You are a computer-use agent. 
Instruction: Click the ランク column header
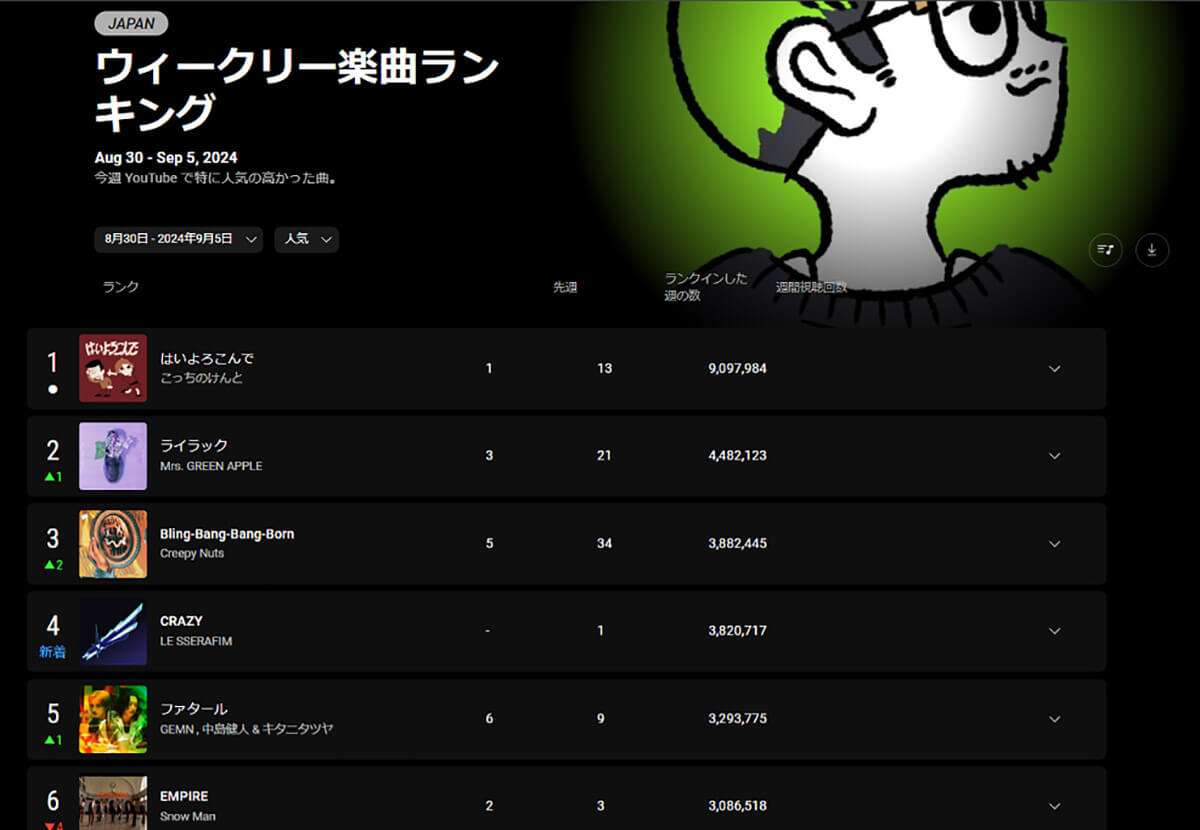120,286
